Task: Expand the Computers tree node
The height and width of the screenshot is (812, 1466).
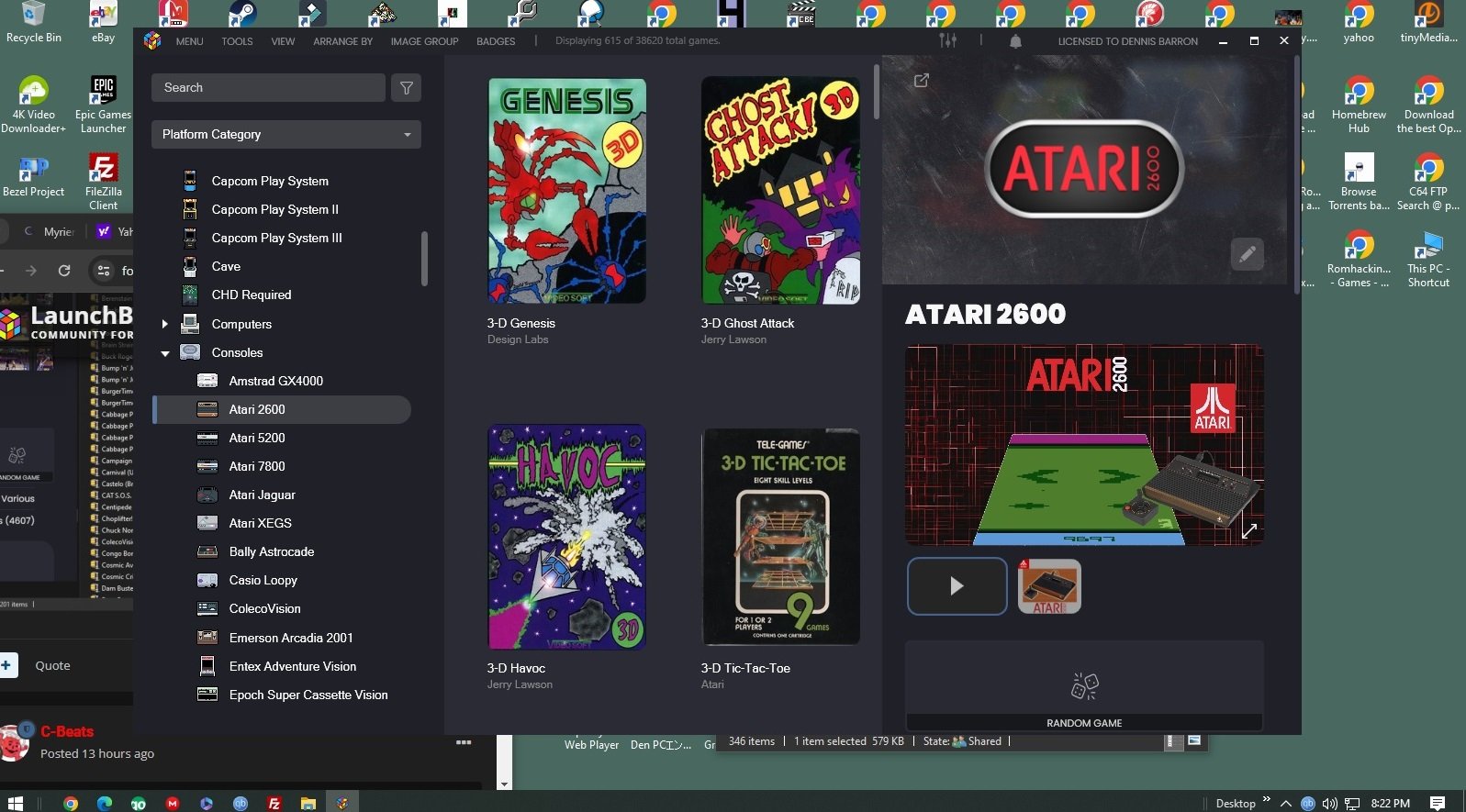Action: pyautogui.click(x=164, y=324)
